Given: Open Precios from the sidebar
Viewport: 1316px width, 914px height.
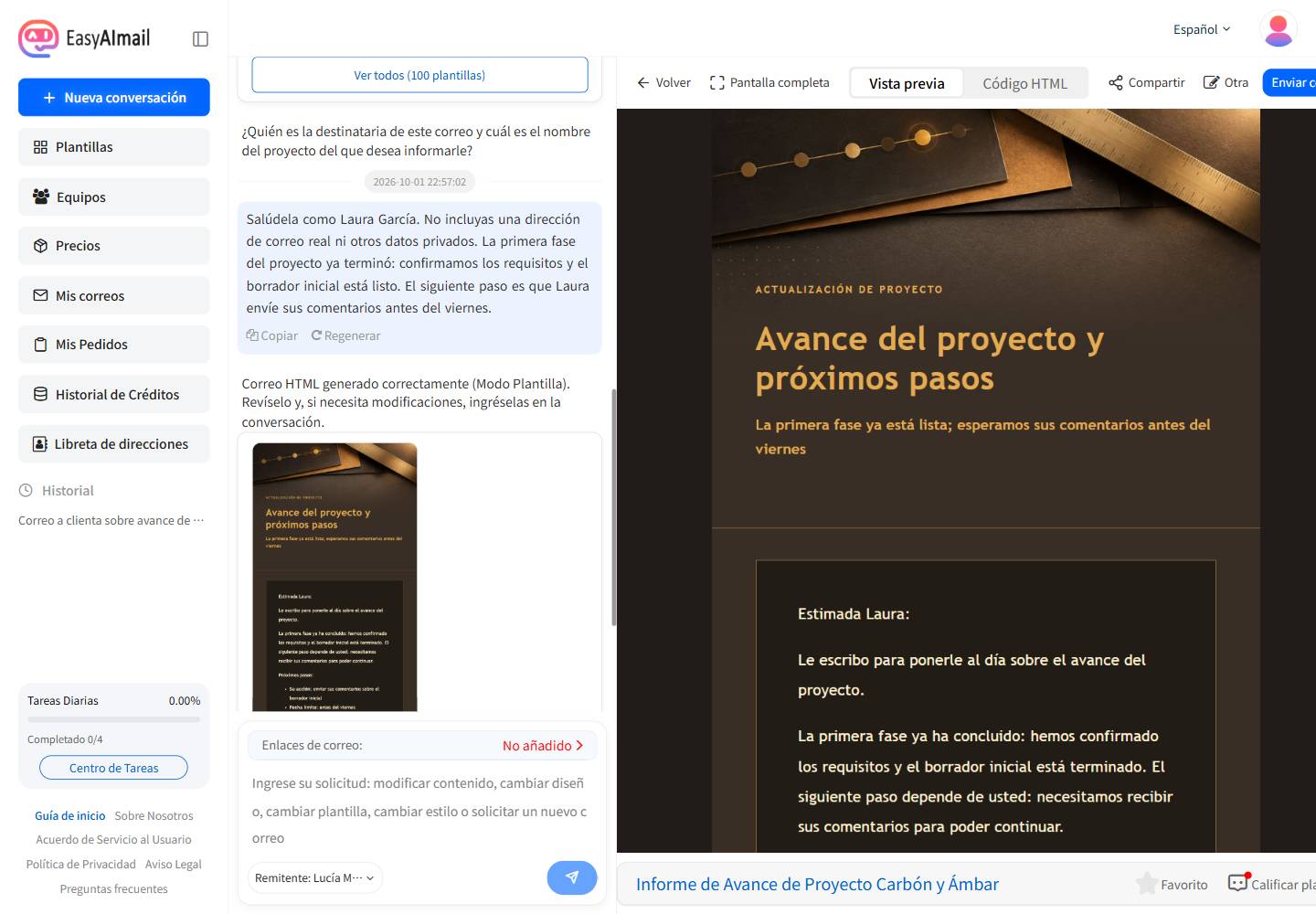Looking at the screenshot, I should point(114,246).
